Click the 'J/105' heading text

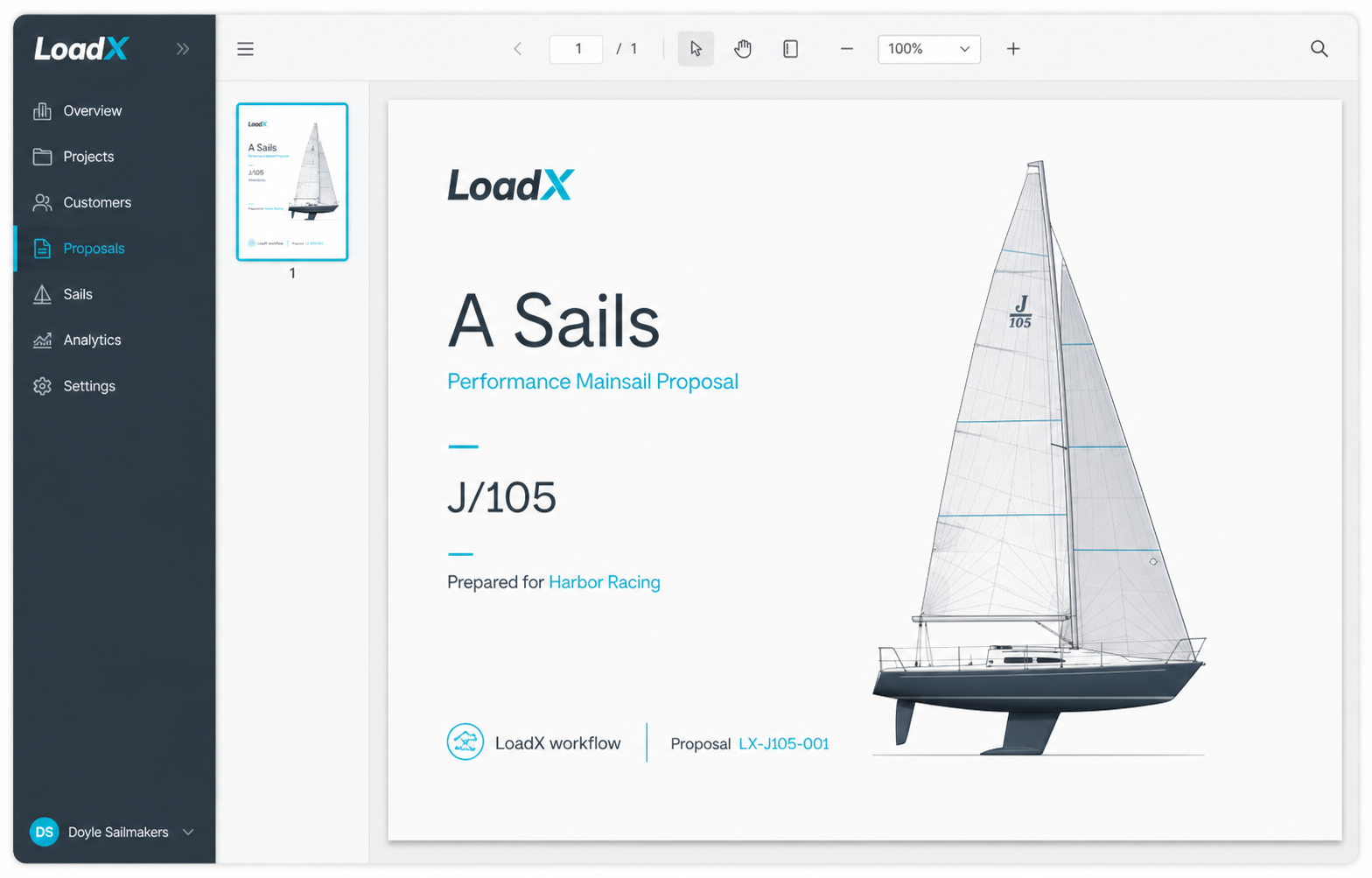tap(502, 497)
